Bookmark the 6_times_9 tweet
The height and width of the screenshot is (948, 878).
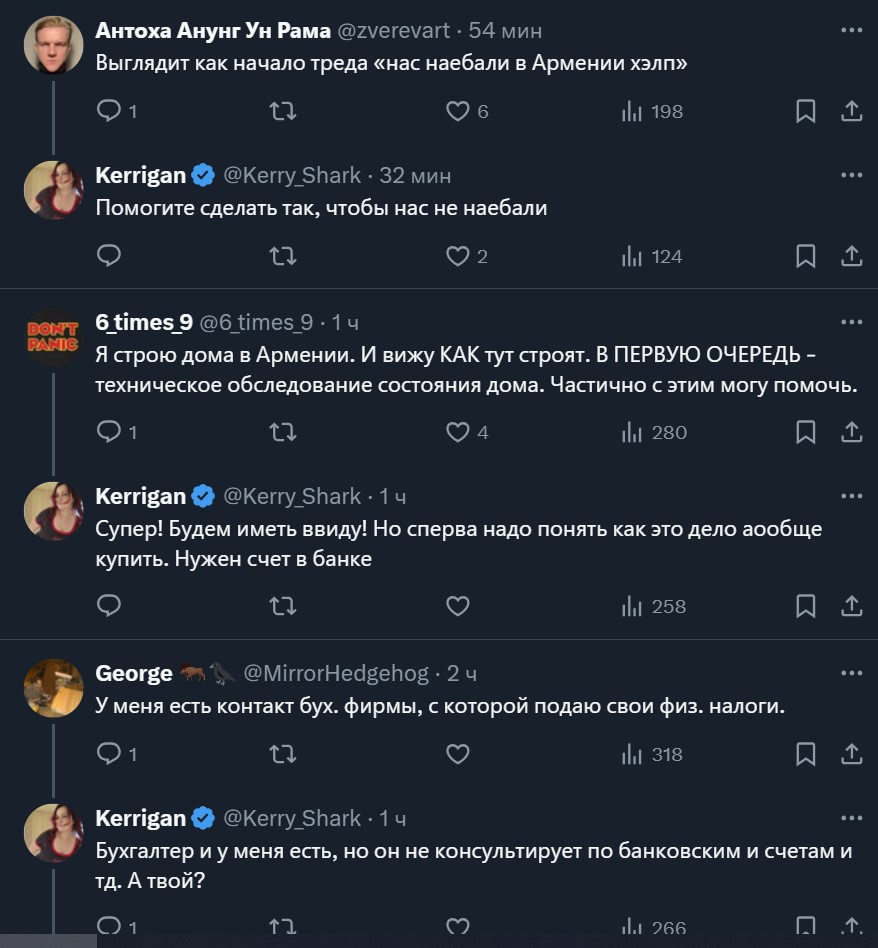(x=805, y=432)
